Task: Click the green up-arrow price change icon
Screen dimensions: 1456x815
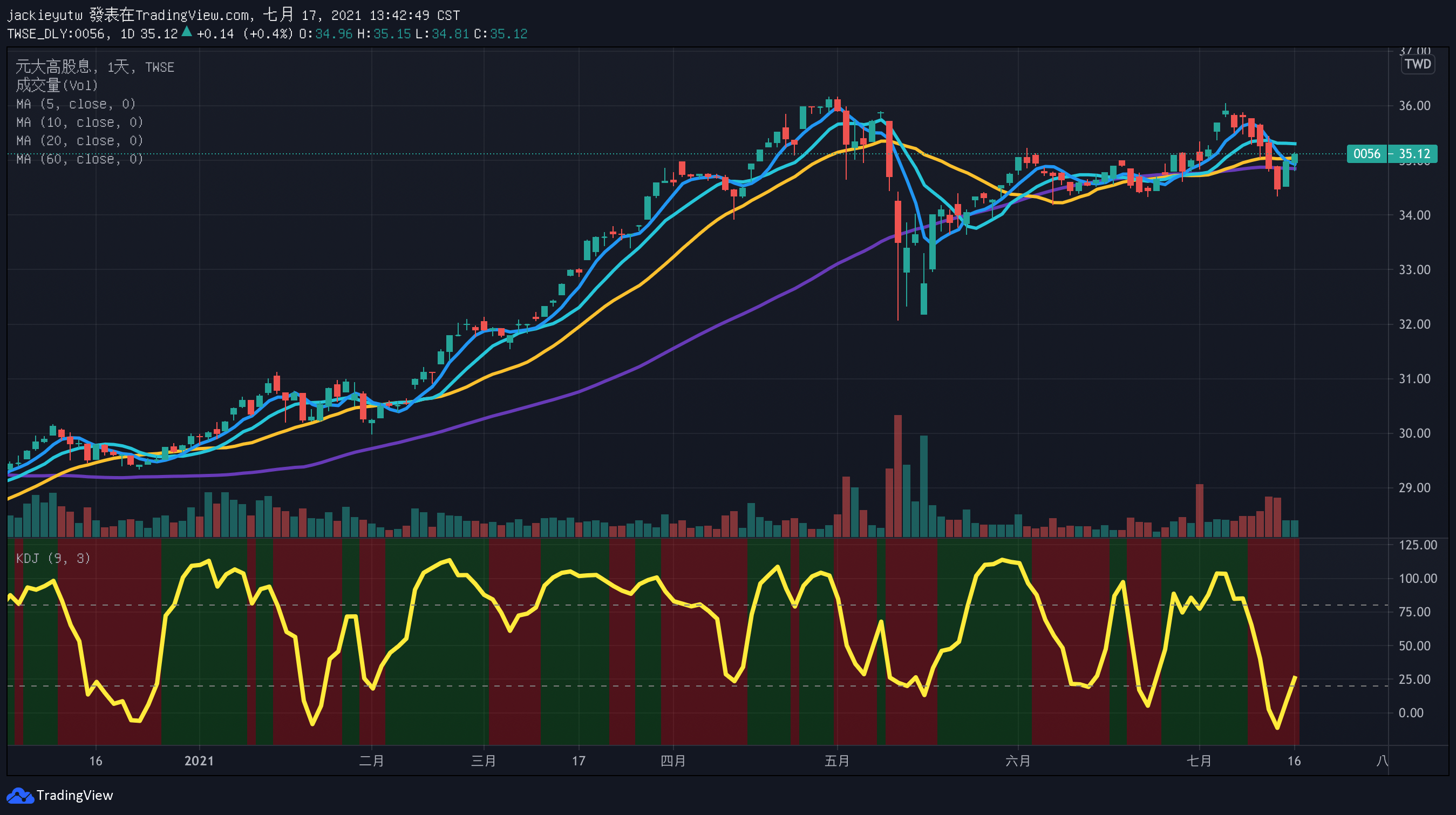Action: coord(187,32)
